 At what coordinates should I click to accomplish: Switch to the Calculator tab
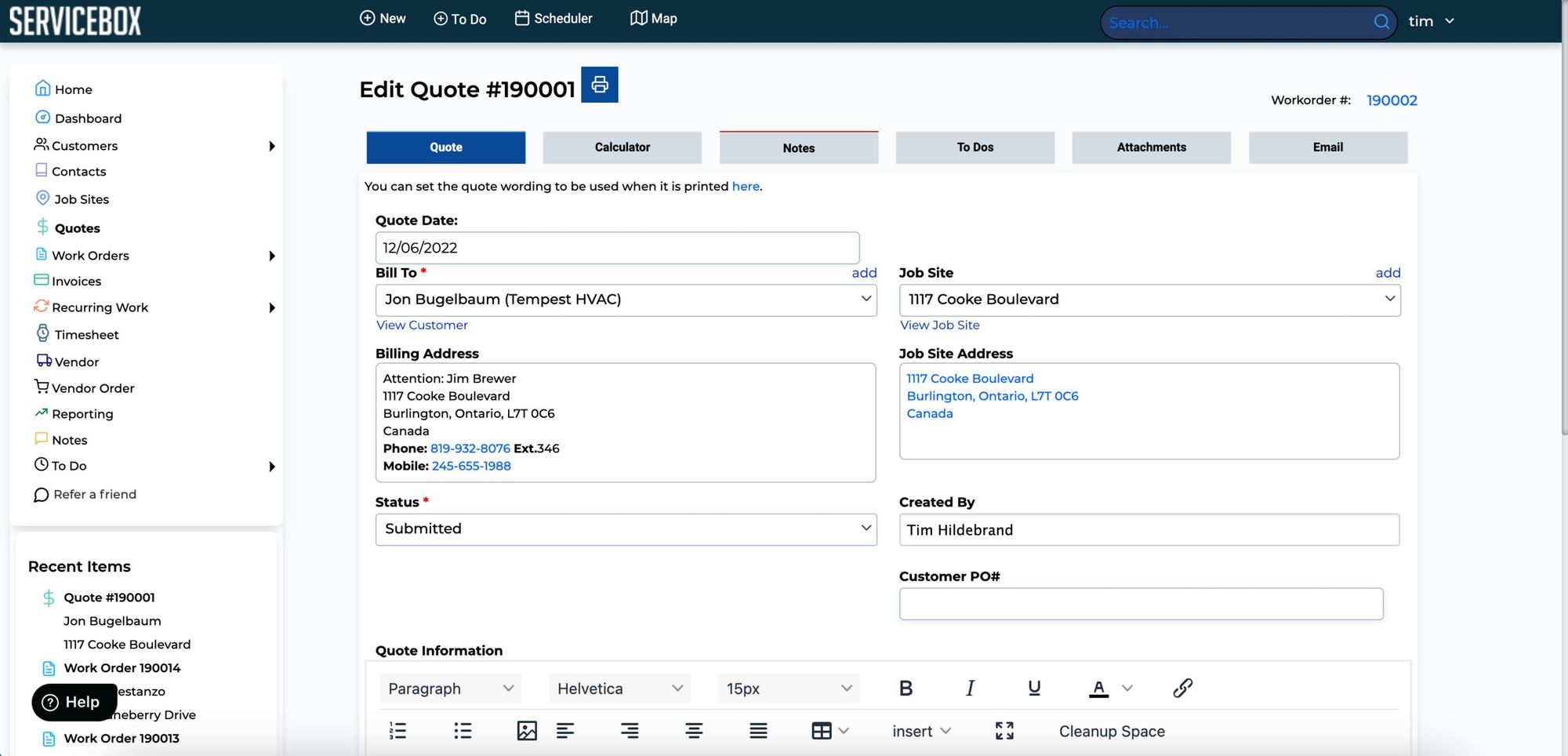[x=622, y=147]
